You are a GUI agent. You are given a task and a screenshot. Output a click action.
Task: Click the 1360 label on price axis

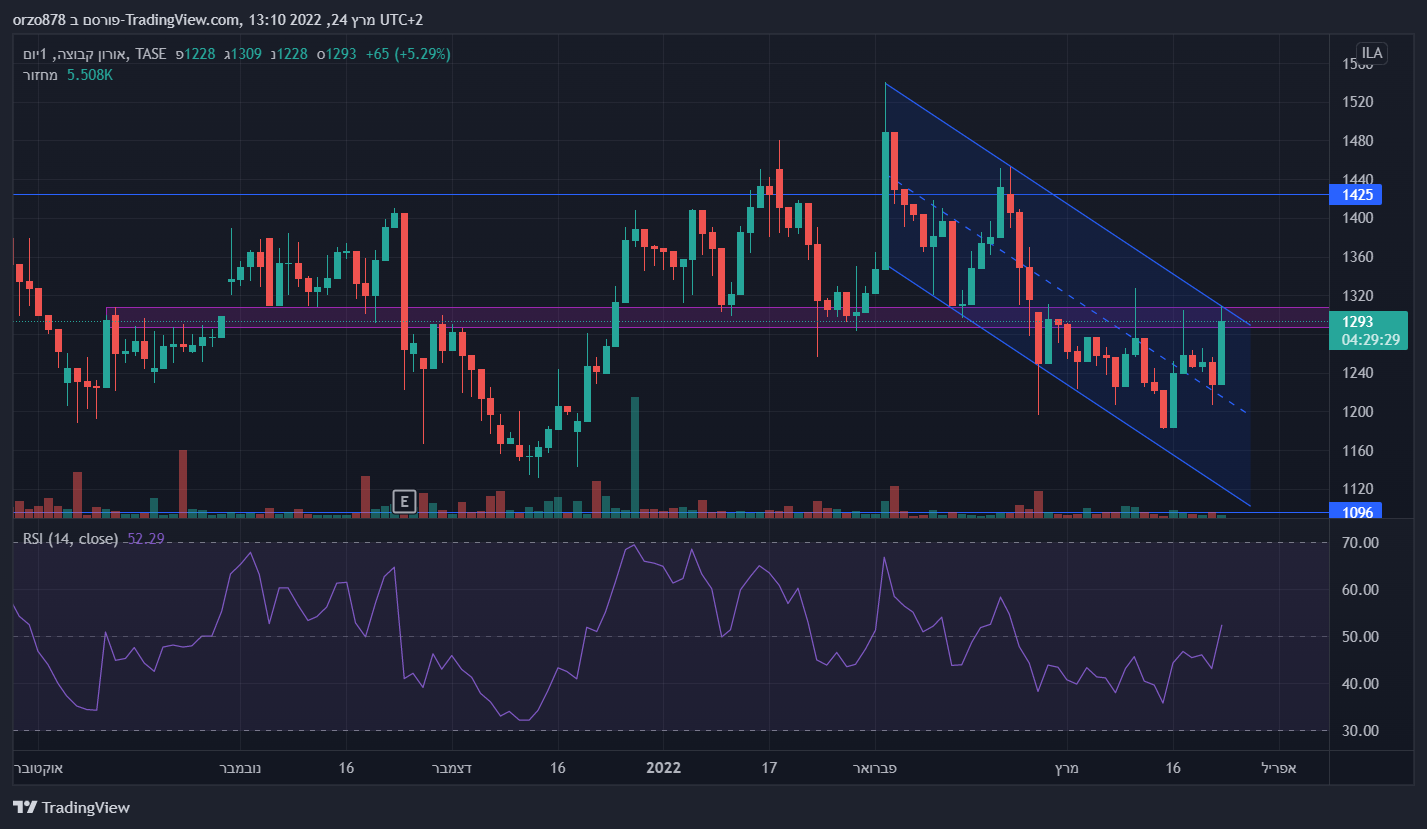1356,256
